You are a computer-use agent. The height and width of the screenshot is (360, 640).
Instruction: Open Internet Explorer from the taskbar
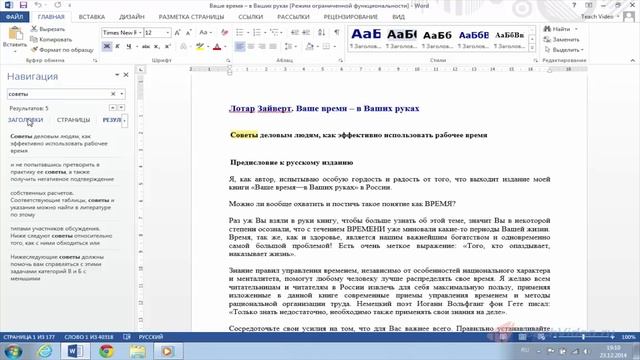(44, 351)
